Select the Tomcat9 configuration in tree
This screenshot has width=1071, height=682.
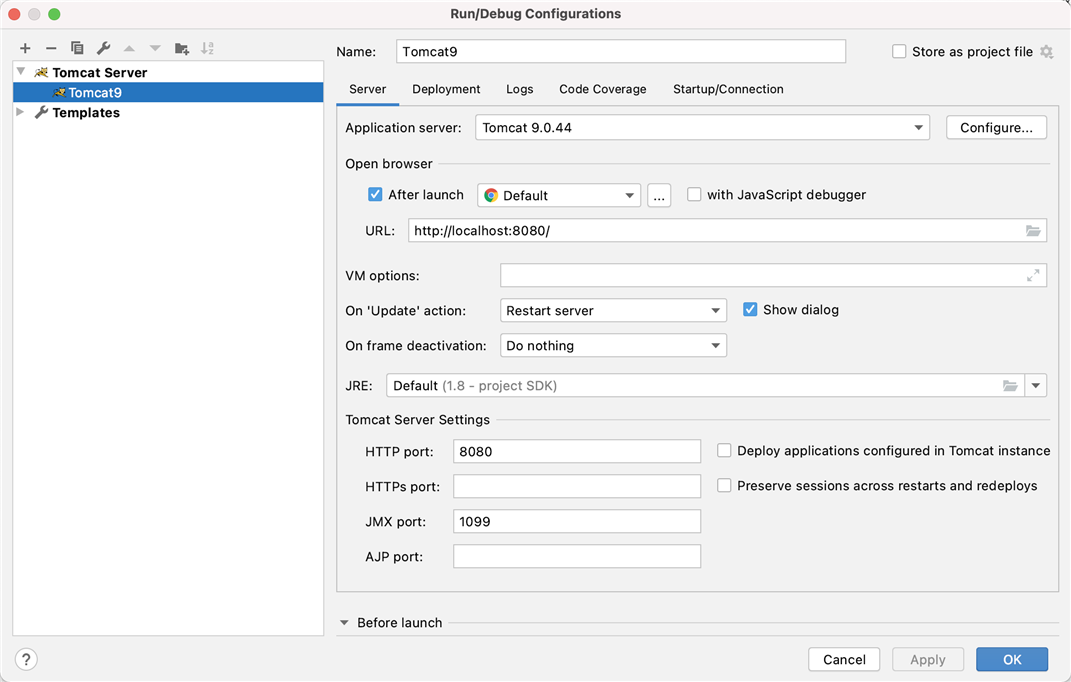pos(168,92)
